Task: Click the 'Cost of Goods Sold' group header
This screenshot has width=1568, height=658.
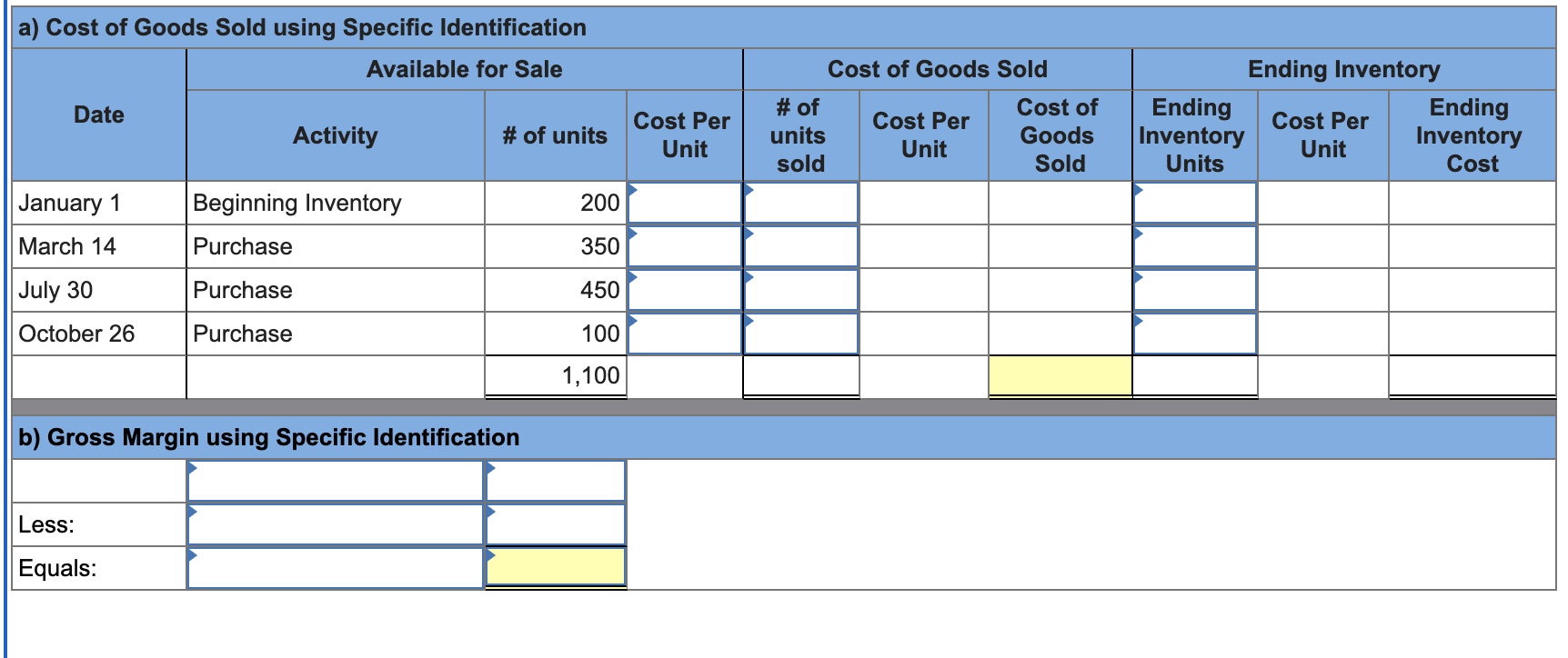Action: click(x=938, y=69)
